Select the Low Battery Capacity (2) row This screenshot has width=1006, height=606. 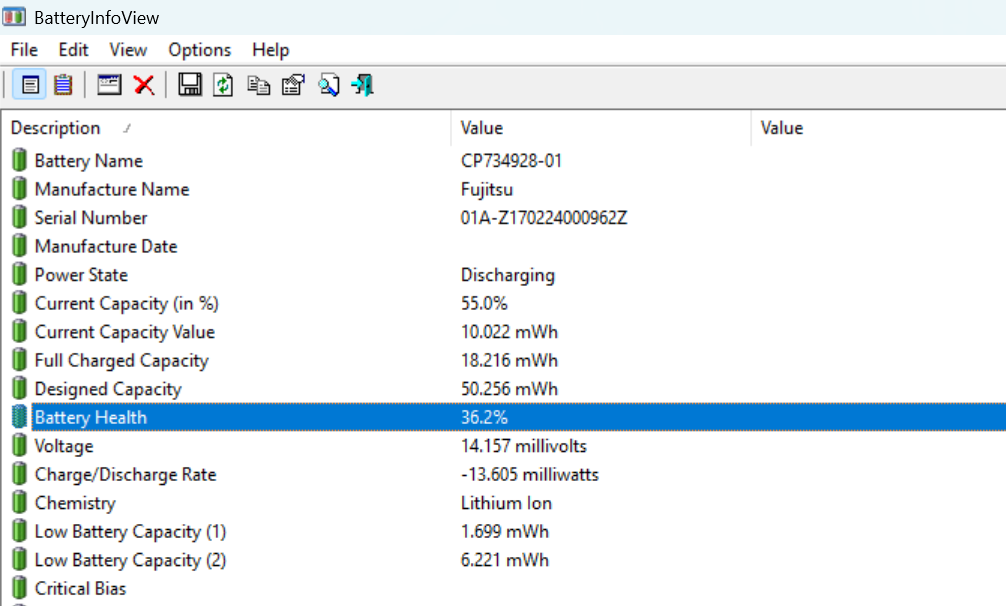[x=503, y=560]
